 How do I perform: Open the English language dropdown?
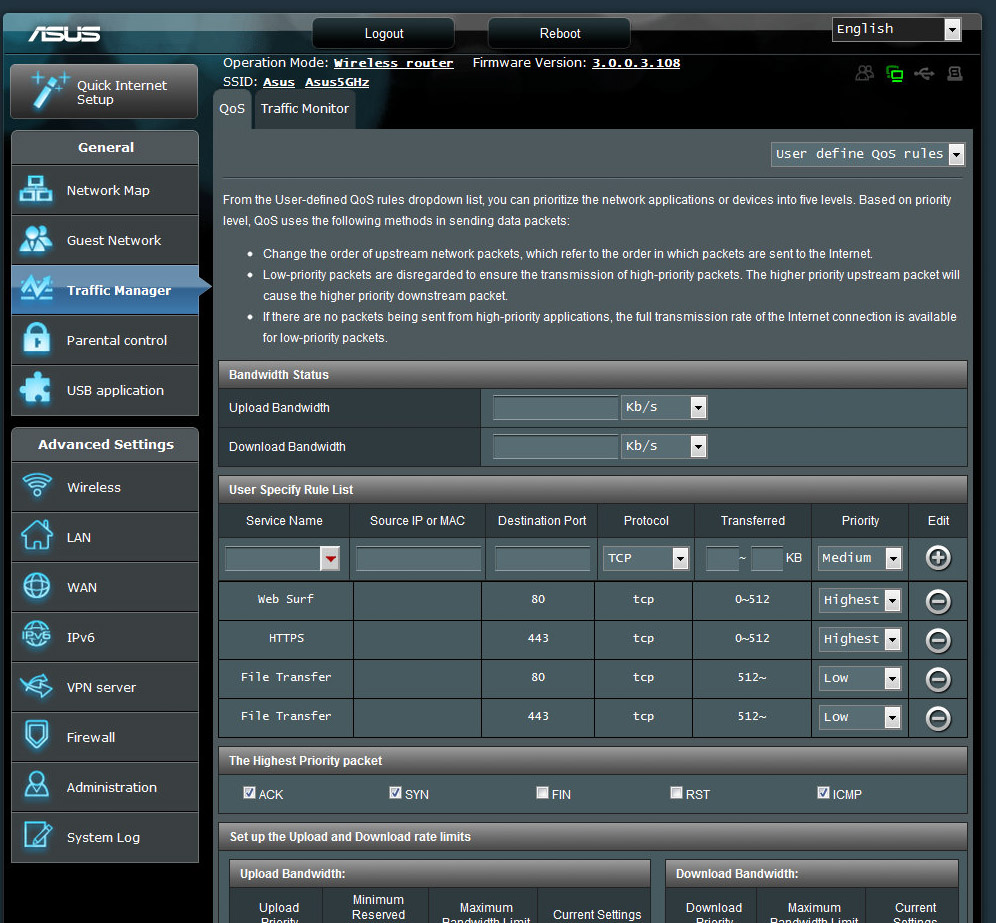pyautogui.click(x=896, y=29)
